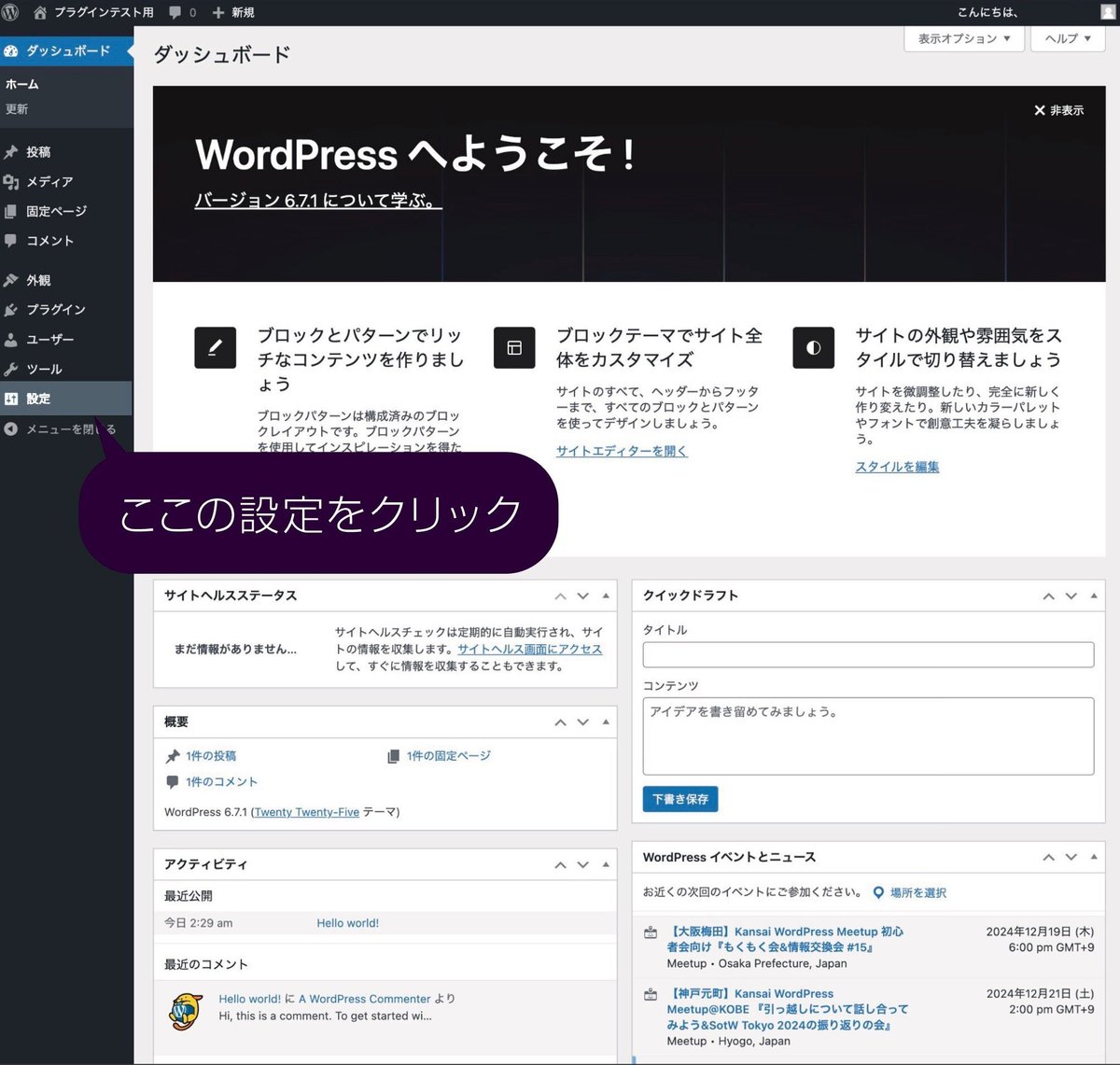Click the pencil edit icon in welcome panel
The image size is (1120, 1065).
(x=215, y=347)
